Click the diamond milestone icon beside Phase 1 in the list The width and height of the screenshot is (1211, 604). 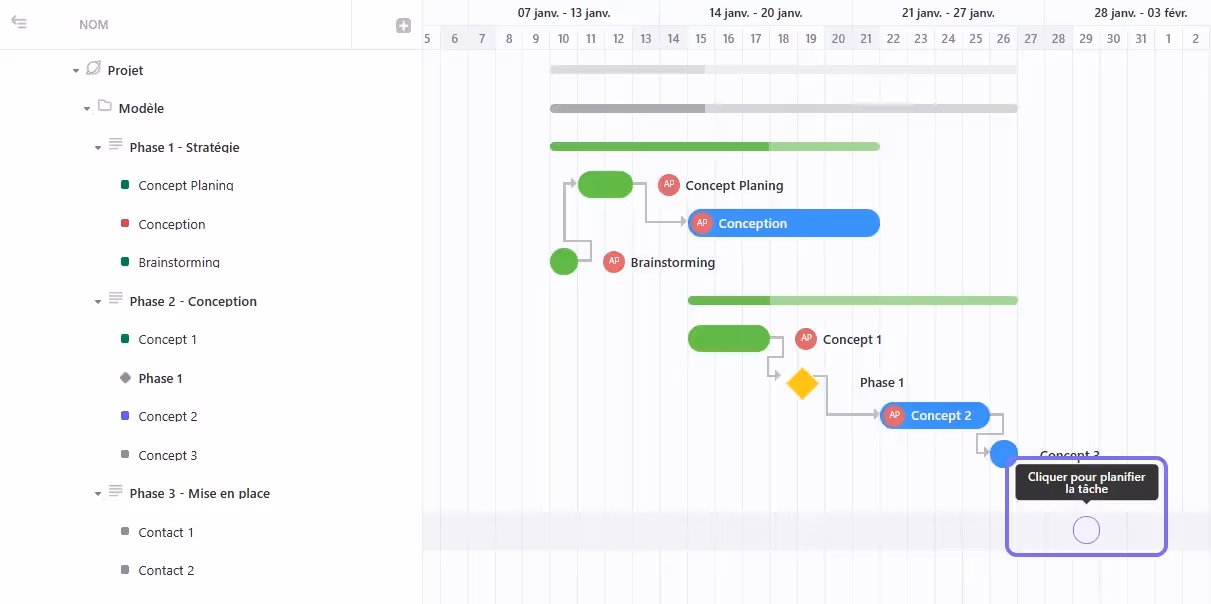pyautogui.click(x=125, y=378)
